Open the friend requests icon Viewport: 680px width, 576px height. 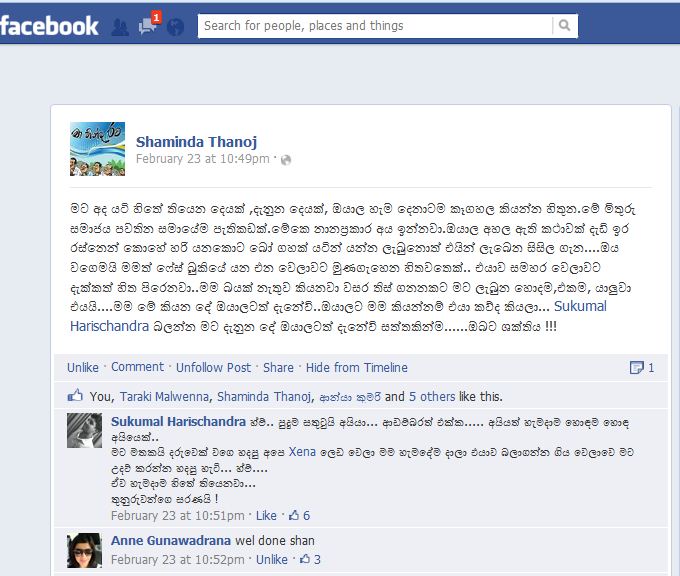(120, 27)
